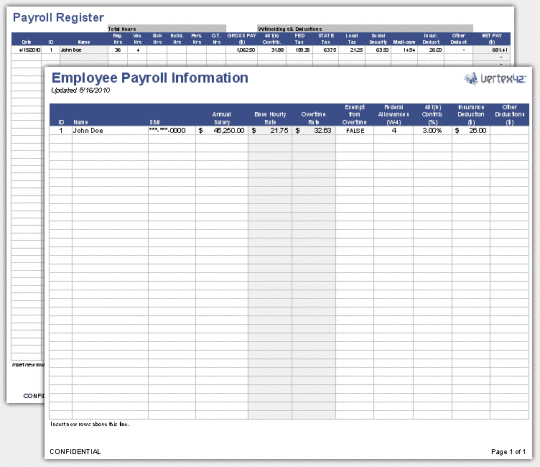Click the 'Updated 5/16/2010' date line

coord(81,90)
